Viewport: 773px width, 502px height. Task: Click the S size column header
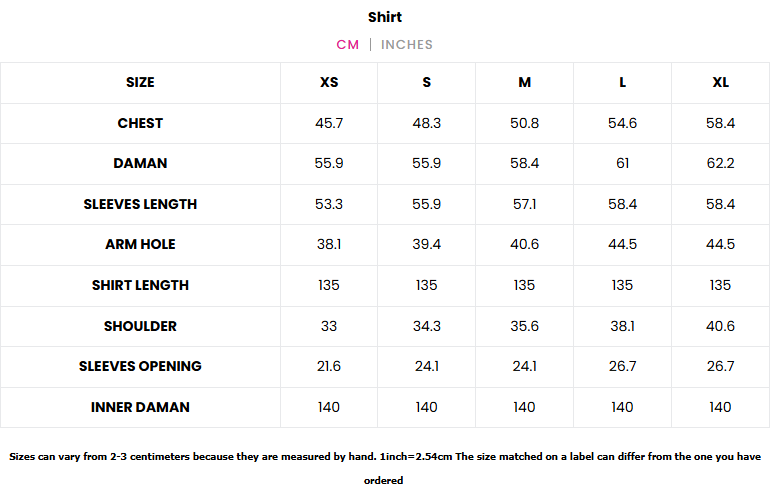coord(427,82)
